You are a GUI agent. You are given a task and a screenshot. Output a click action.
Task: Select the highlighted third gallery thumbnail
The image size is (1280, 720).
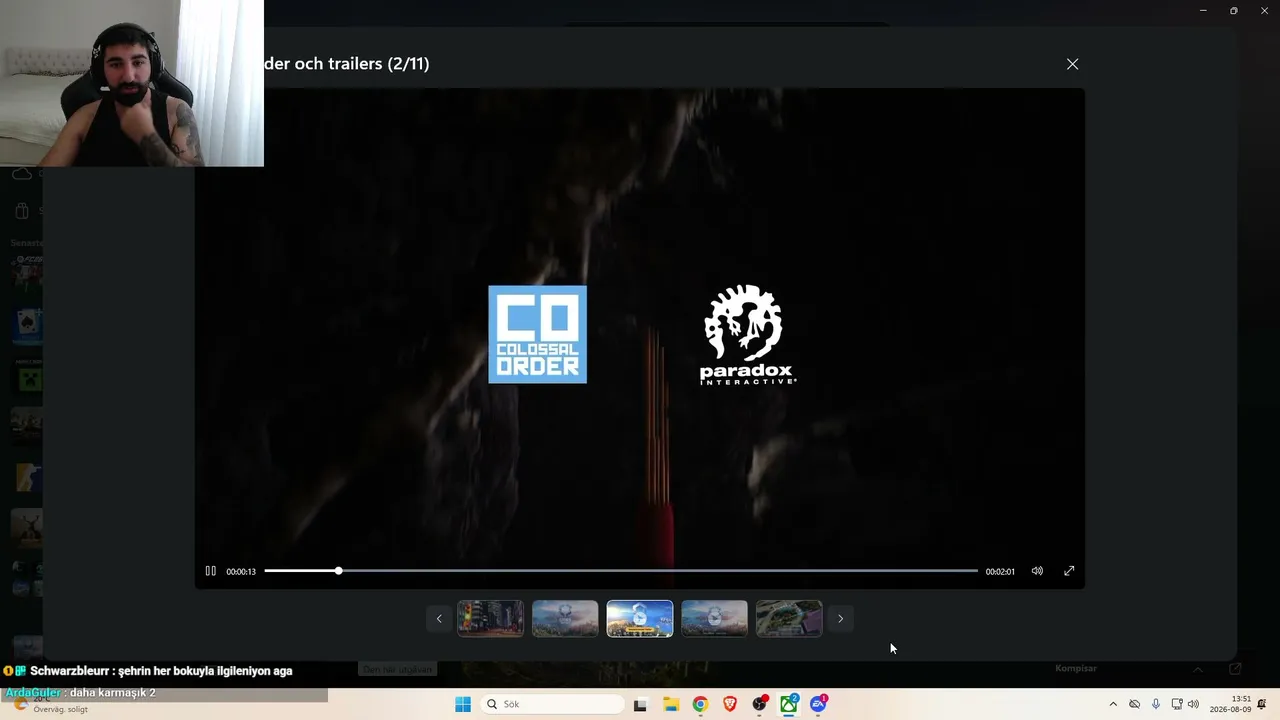tap(640, 619)
